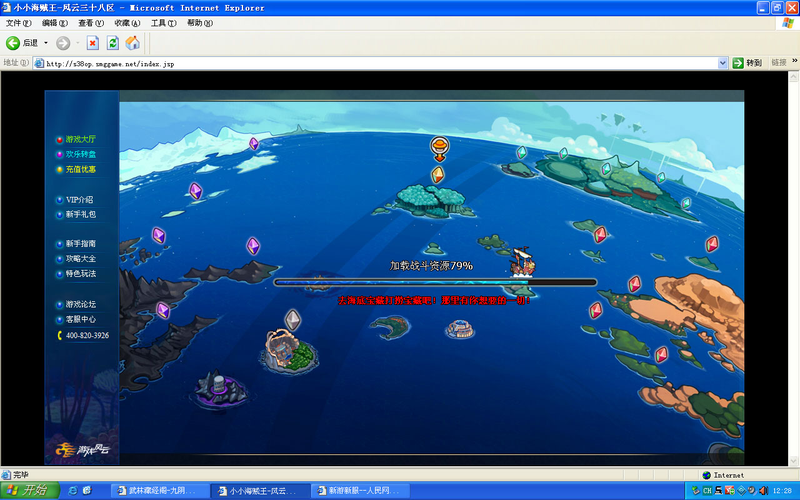Open the 新手指南 sidebar link
The height and width of the screenshot is (500, 800).
coord(80,244)
